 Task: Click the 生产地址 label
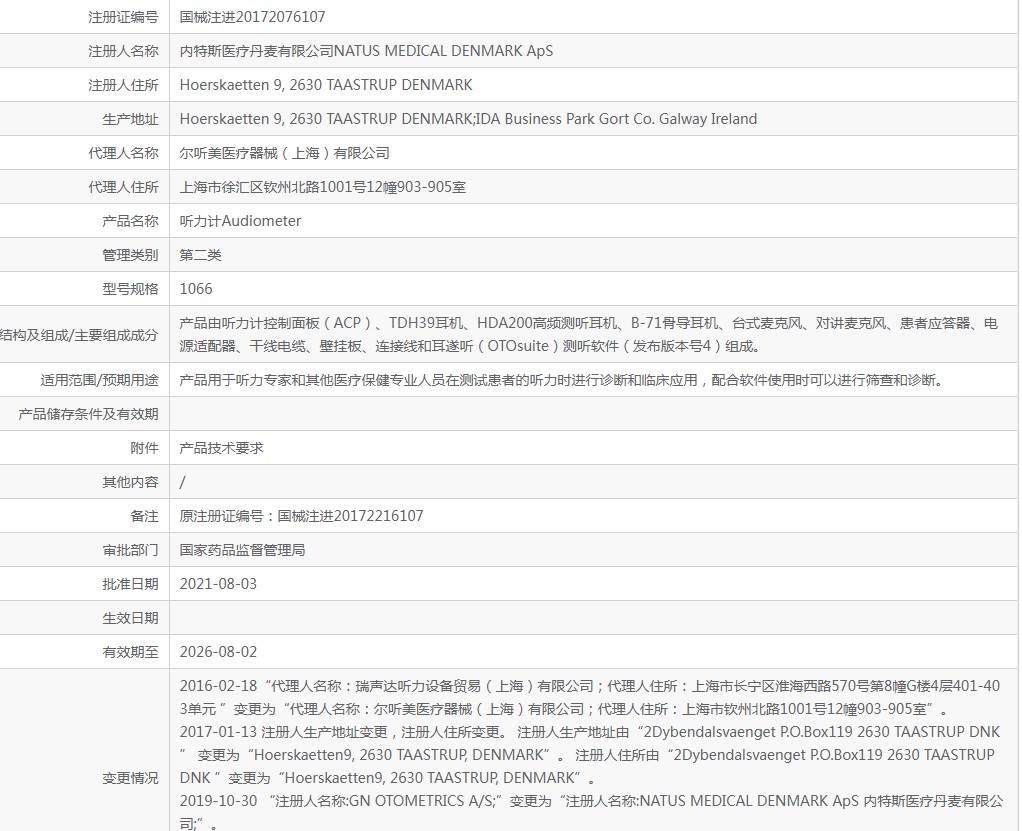(130, 119)
